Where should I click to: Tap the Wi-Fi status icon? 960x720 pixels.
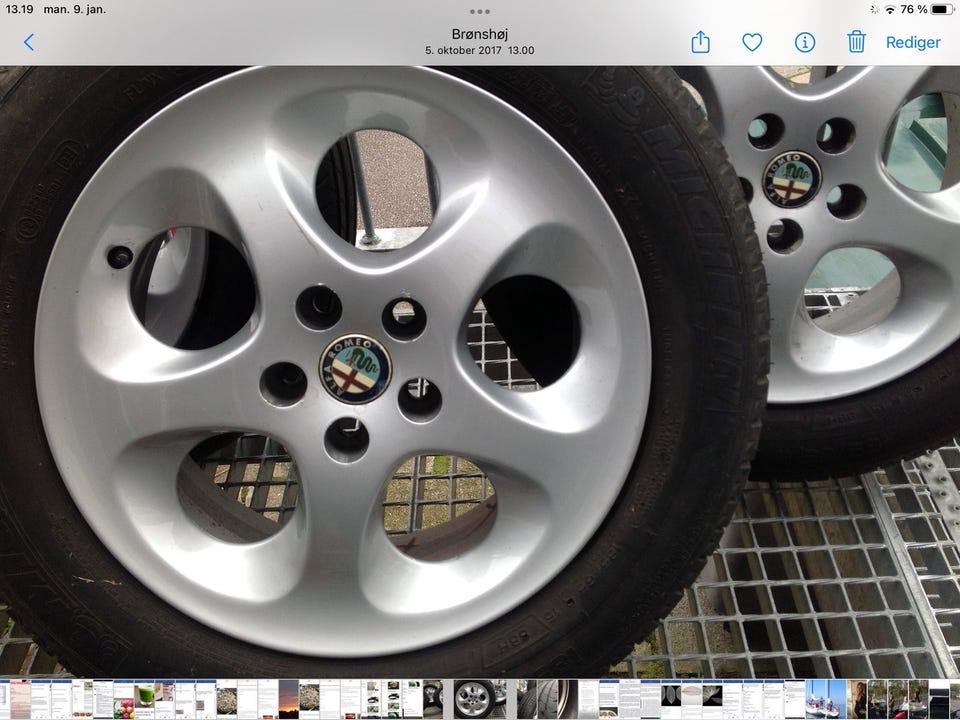click(890, 10)
